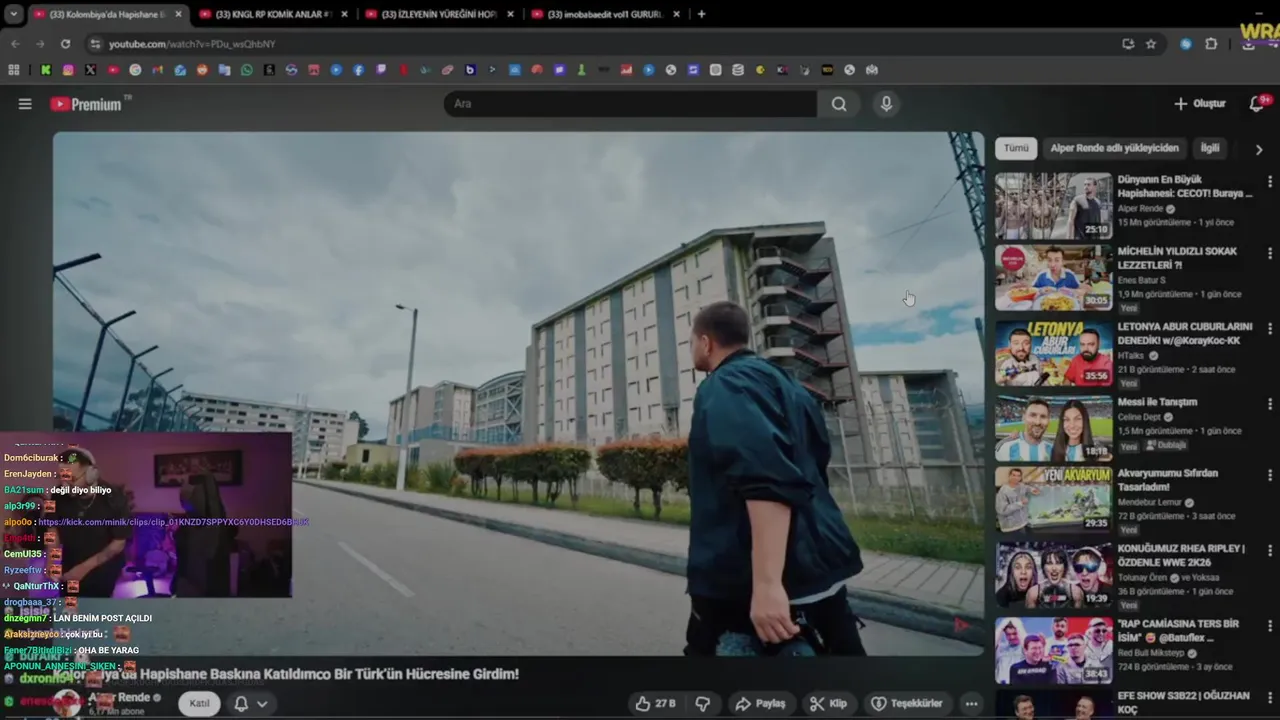The image size is (1280, 720).
Task: Open the Facebook bookmark
Action: point(358,70)
